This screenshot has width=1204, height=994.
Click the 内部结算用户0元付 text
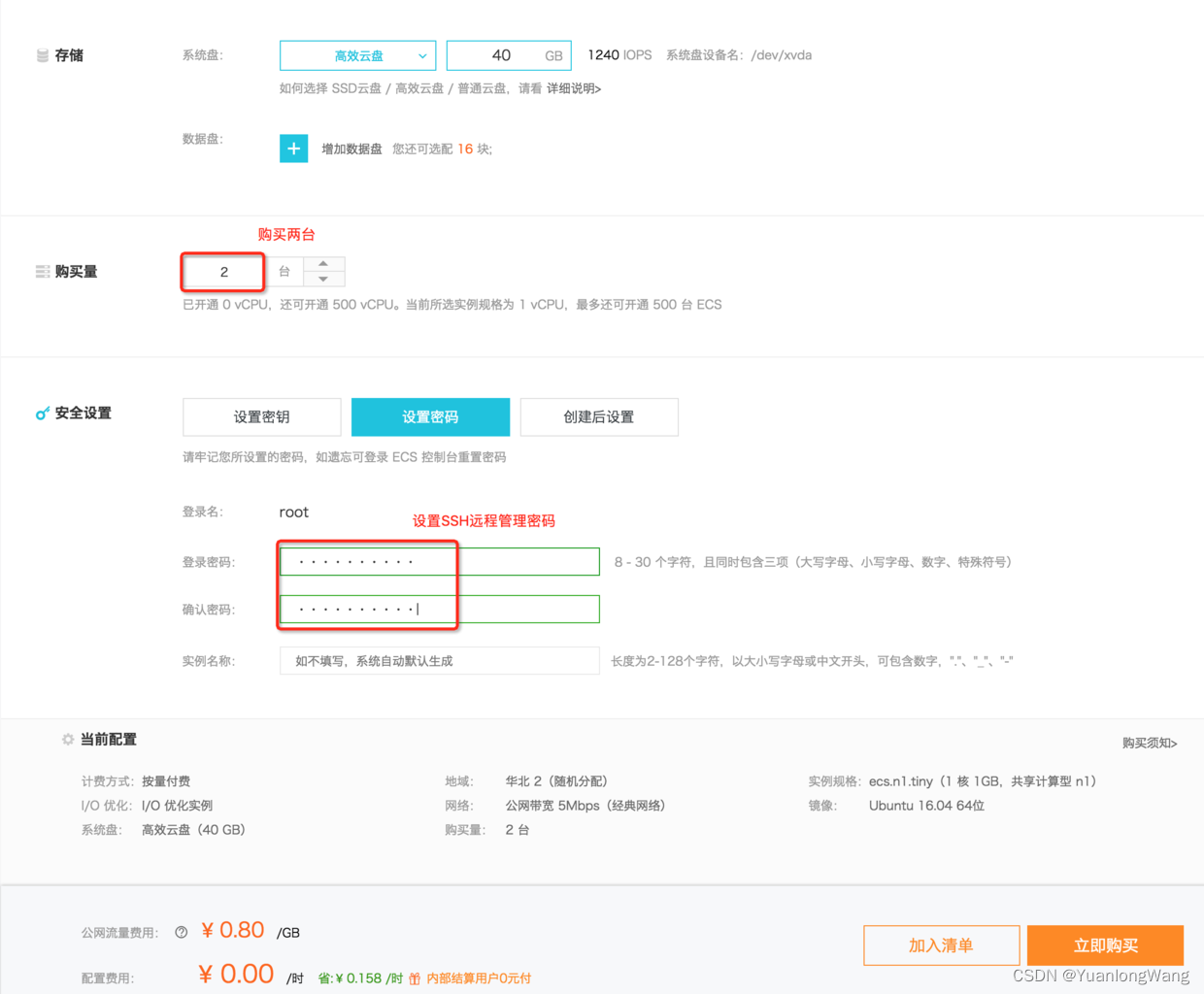pyautogui.click(x=479, y=978)
